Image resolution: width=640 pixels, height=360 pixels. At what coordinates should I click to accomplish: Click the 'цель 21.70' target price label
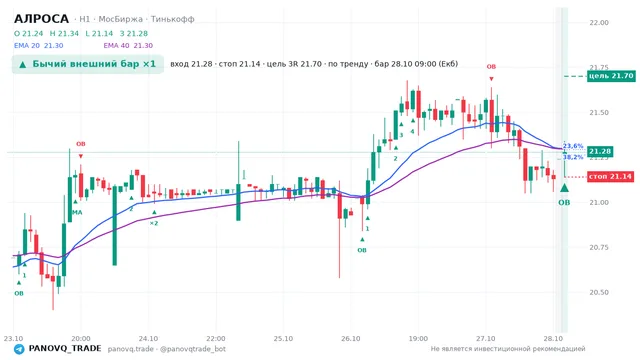(x=611, y=76)
